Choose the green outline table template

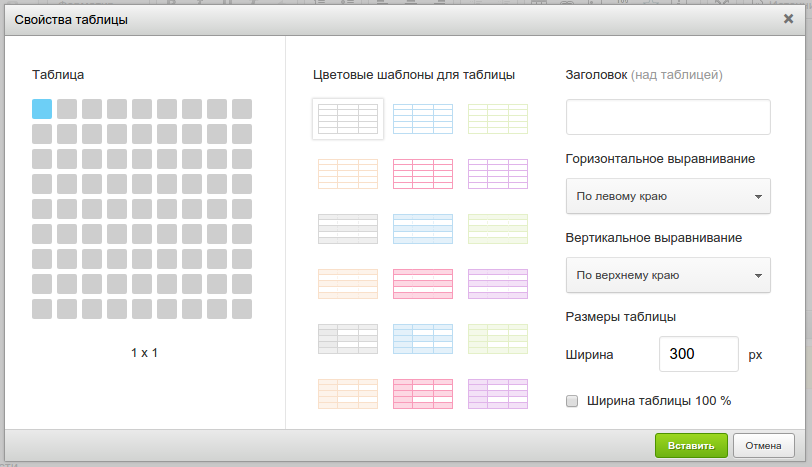498,119
